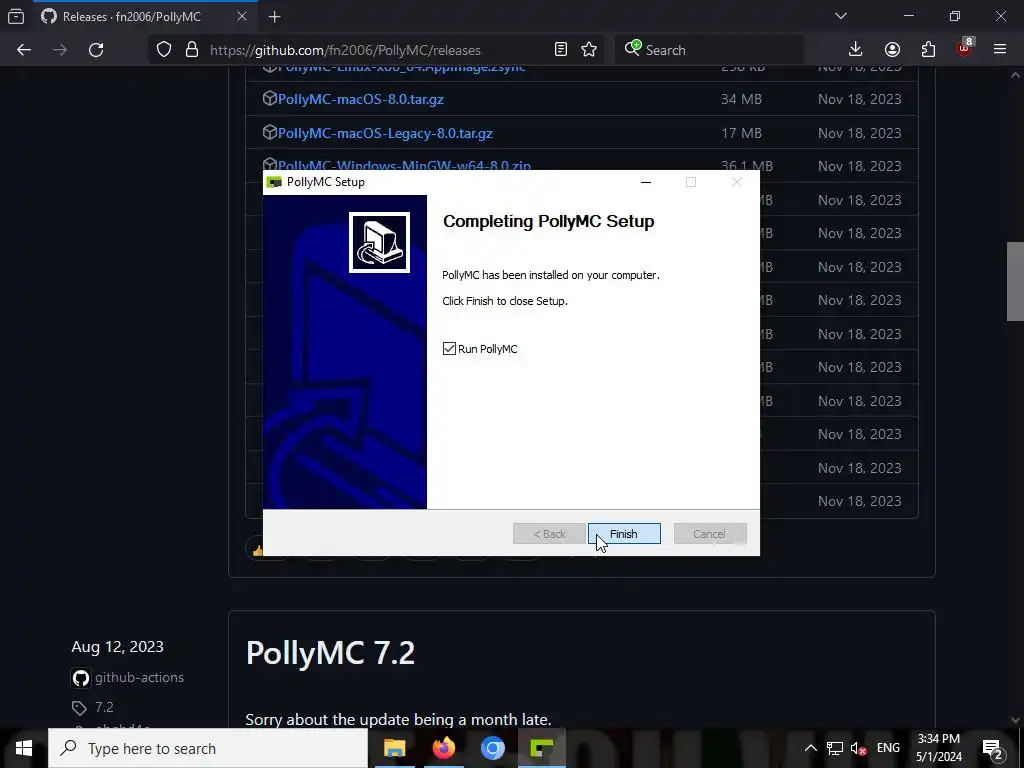Screen dimensions: 1024x768
Task: Open PollyMC-Windows-MinGW-w64-8.0.zip link
Action: 404,165
